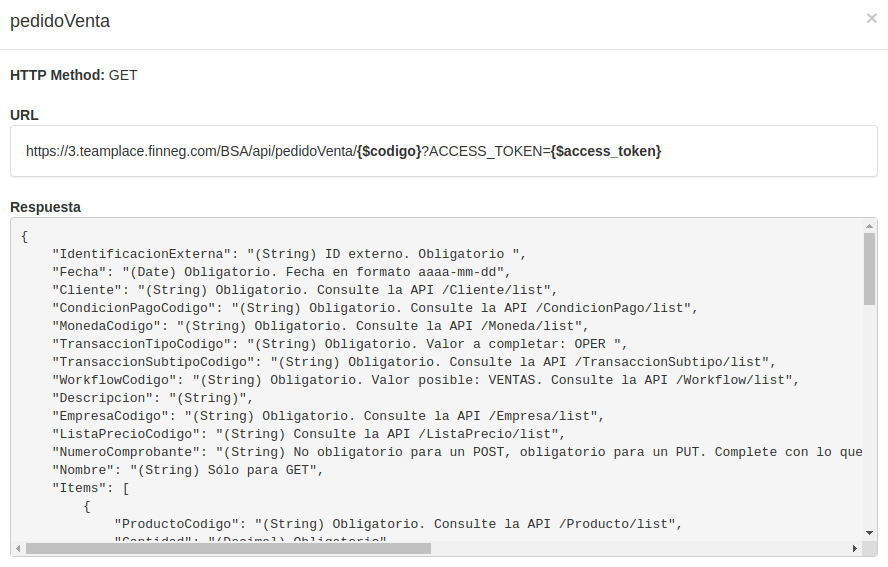Click the up arrow of the vertical scrollbar
This screenshot has height=567, width=888.
tap(870, 227)
